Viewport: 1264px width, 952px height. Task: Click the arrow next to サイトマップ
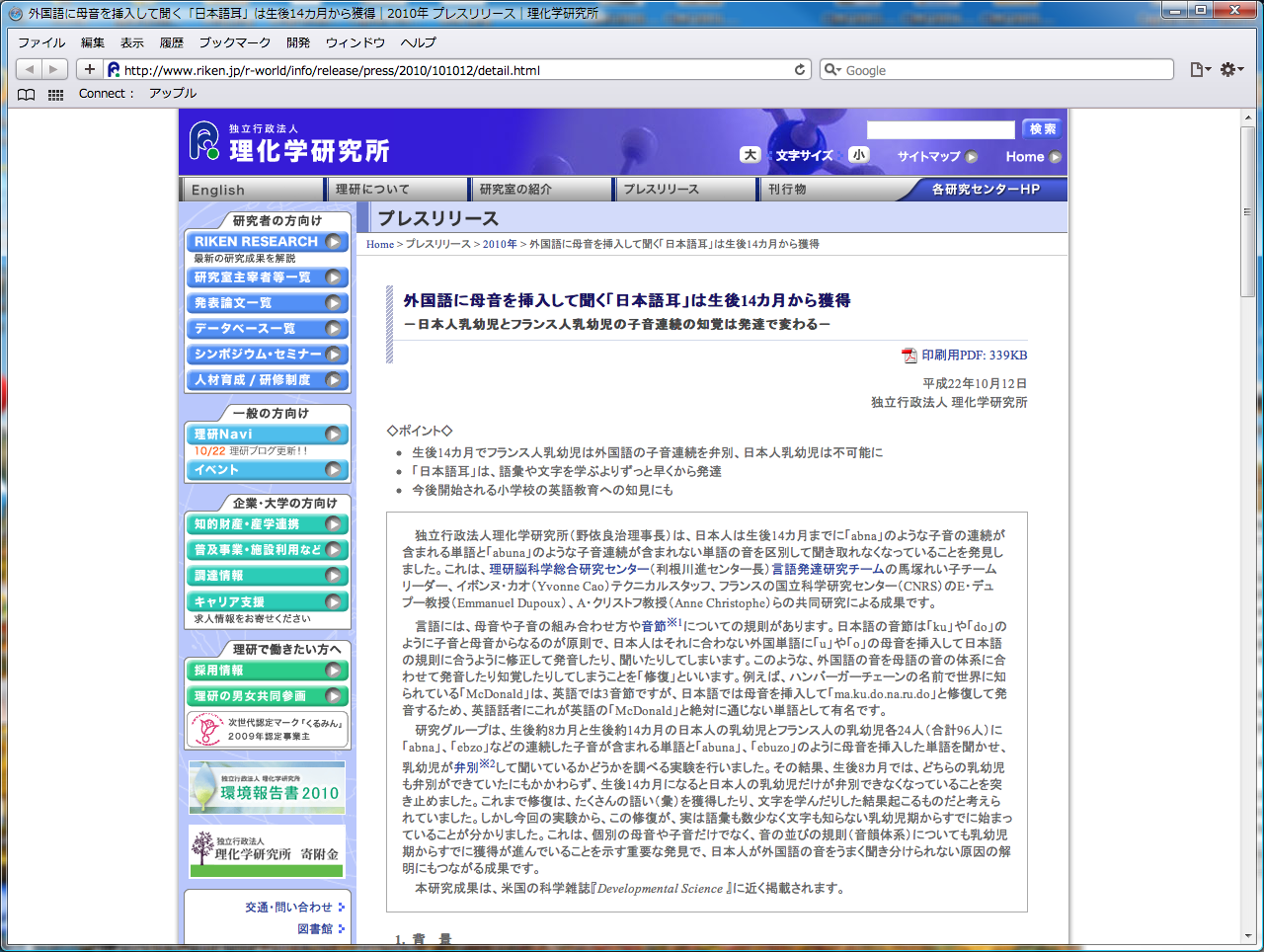(x=972, y=157)
